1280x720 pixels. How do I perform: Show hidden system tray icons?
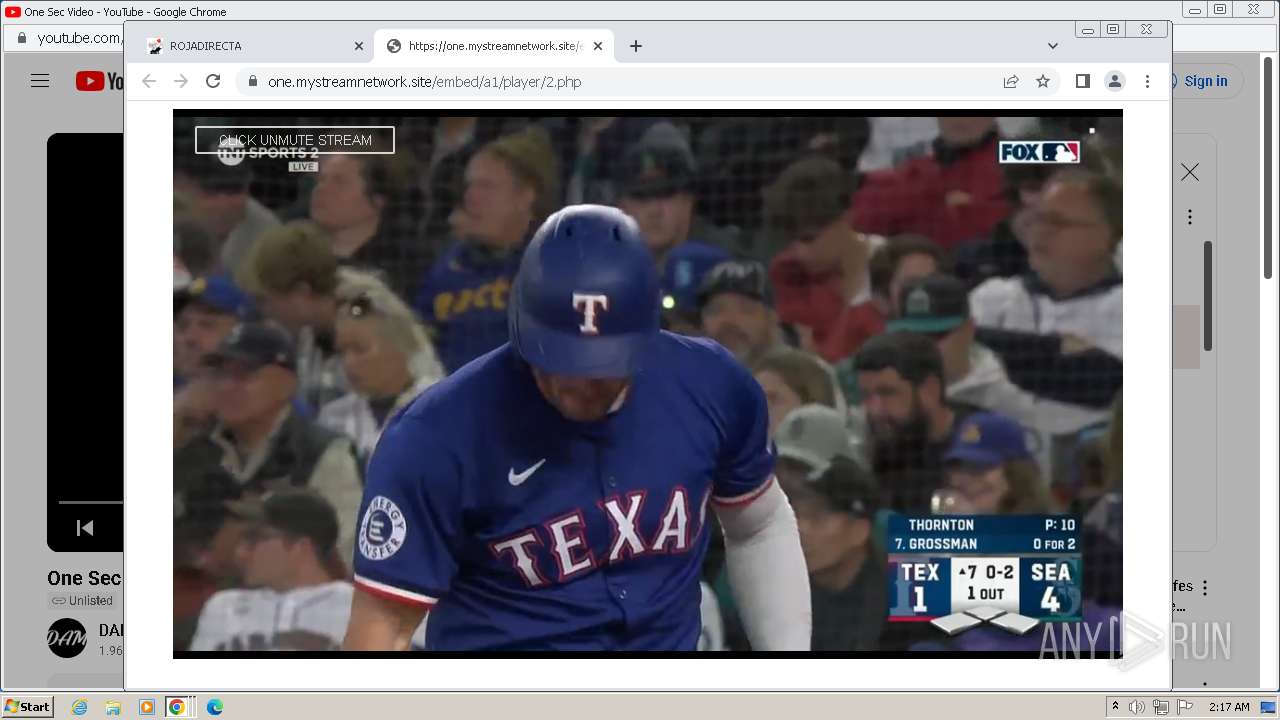1115,707
